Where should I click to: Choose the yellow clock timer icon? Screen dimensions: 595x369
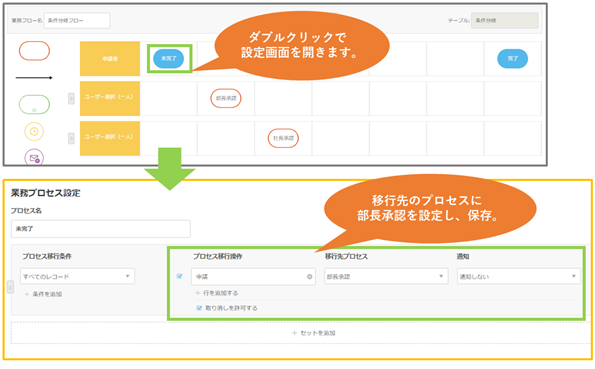(x=34, y=131)
